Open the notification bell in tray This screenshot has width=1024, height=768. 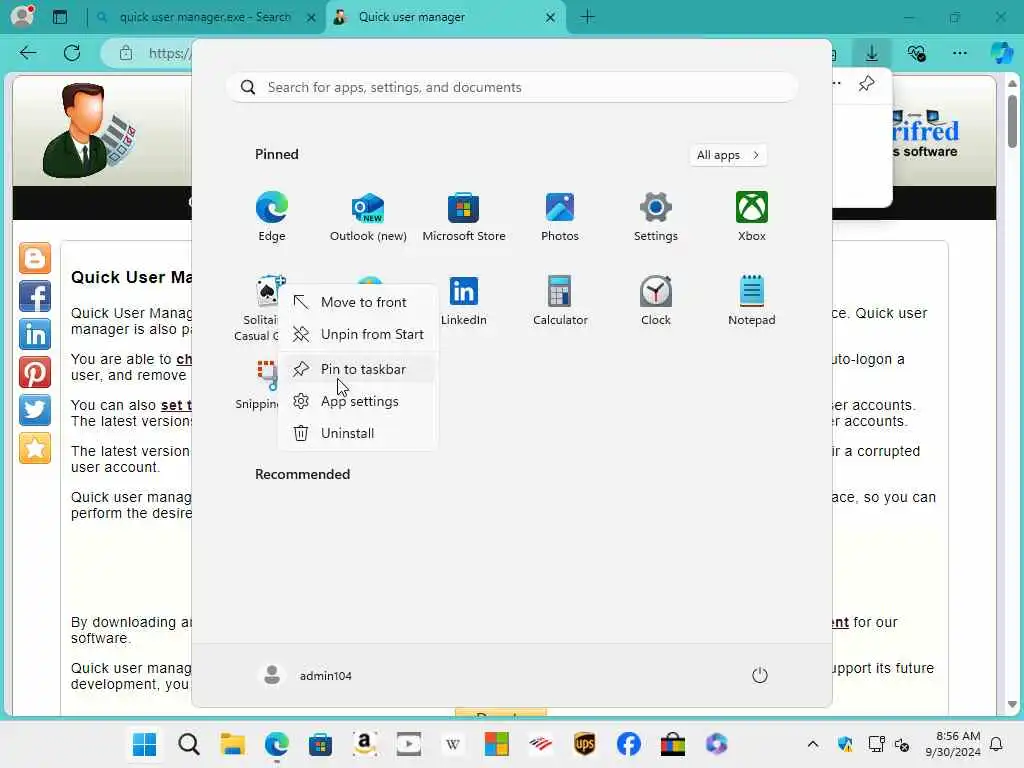[x=997, y=744]
